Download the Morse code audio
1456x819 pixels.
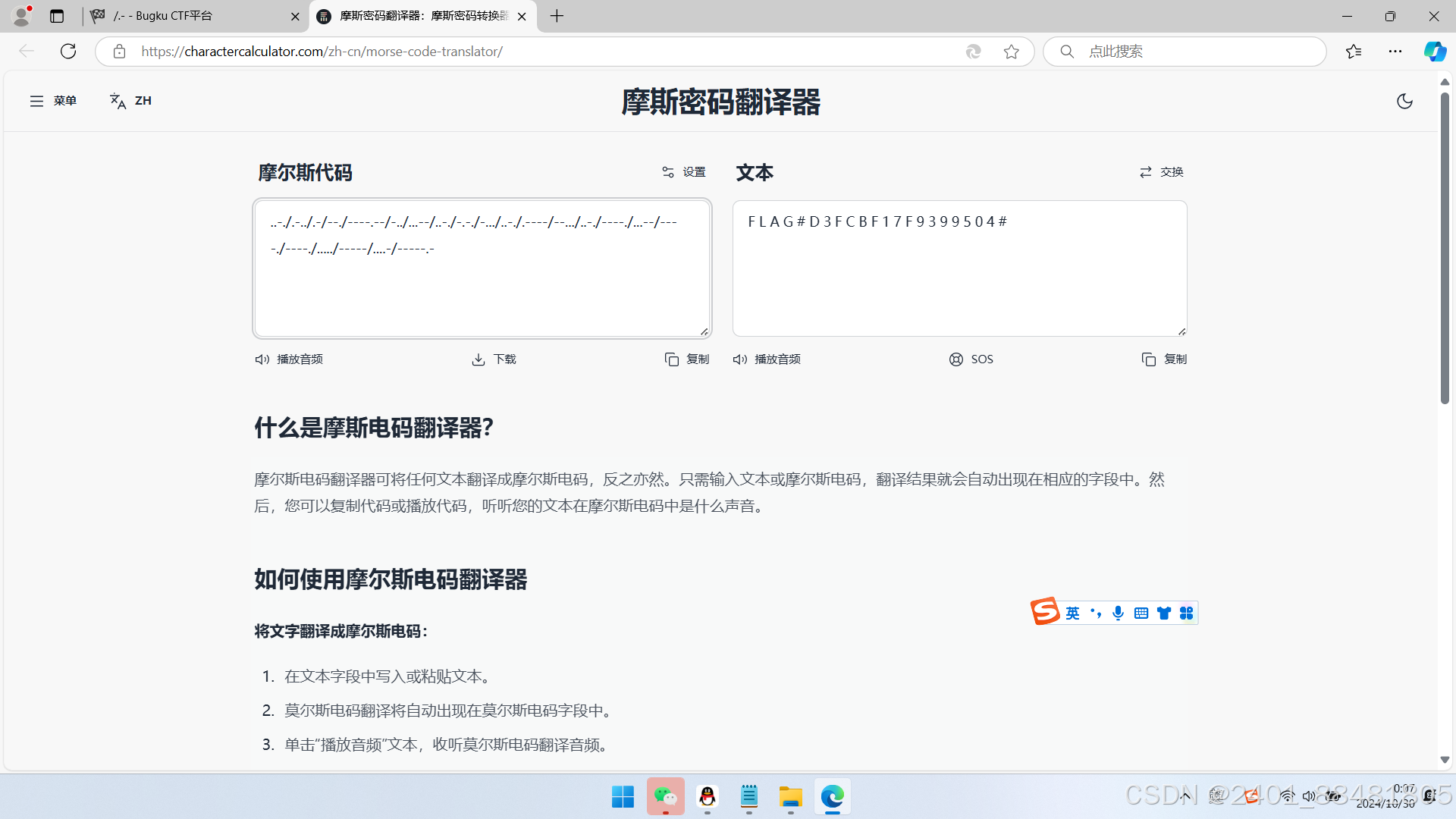(x=493, y=359)
